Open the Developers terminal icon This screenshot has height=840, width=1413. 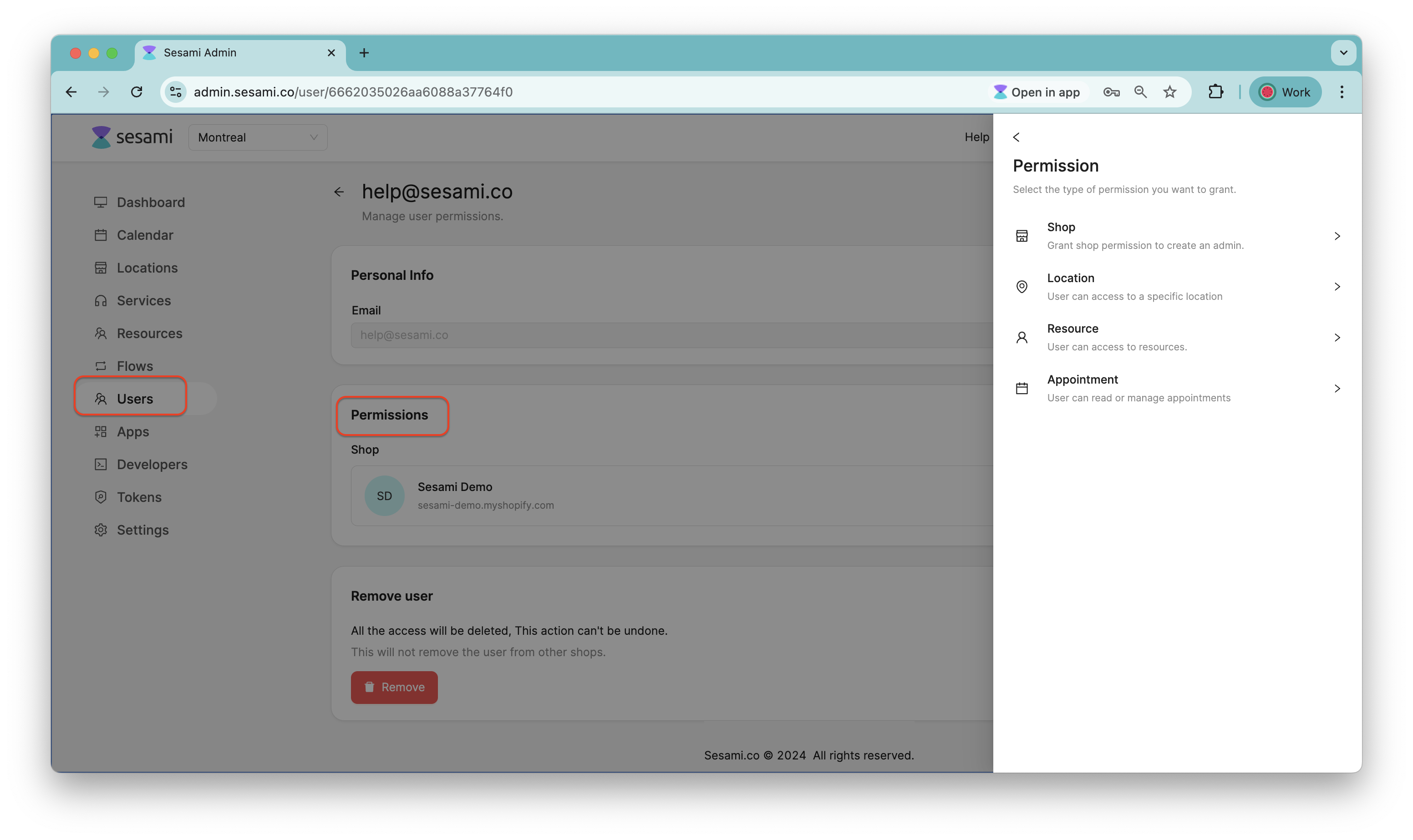pyautogui.click(x=101, y=464)
